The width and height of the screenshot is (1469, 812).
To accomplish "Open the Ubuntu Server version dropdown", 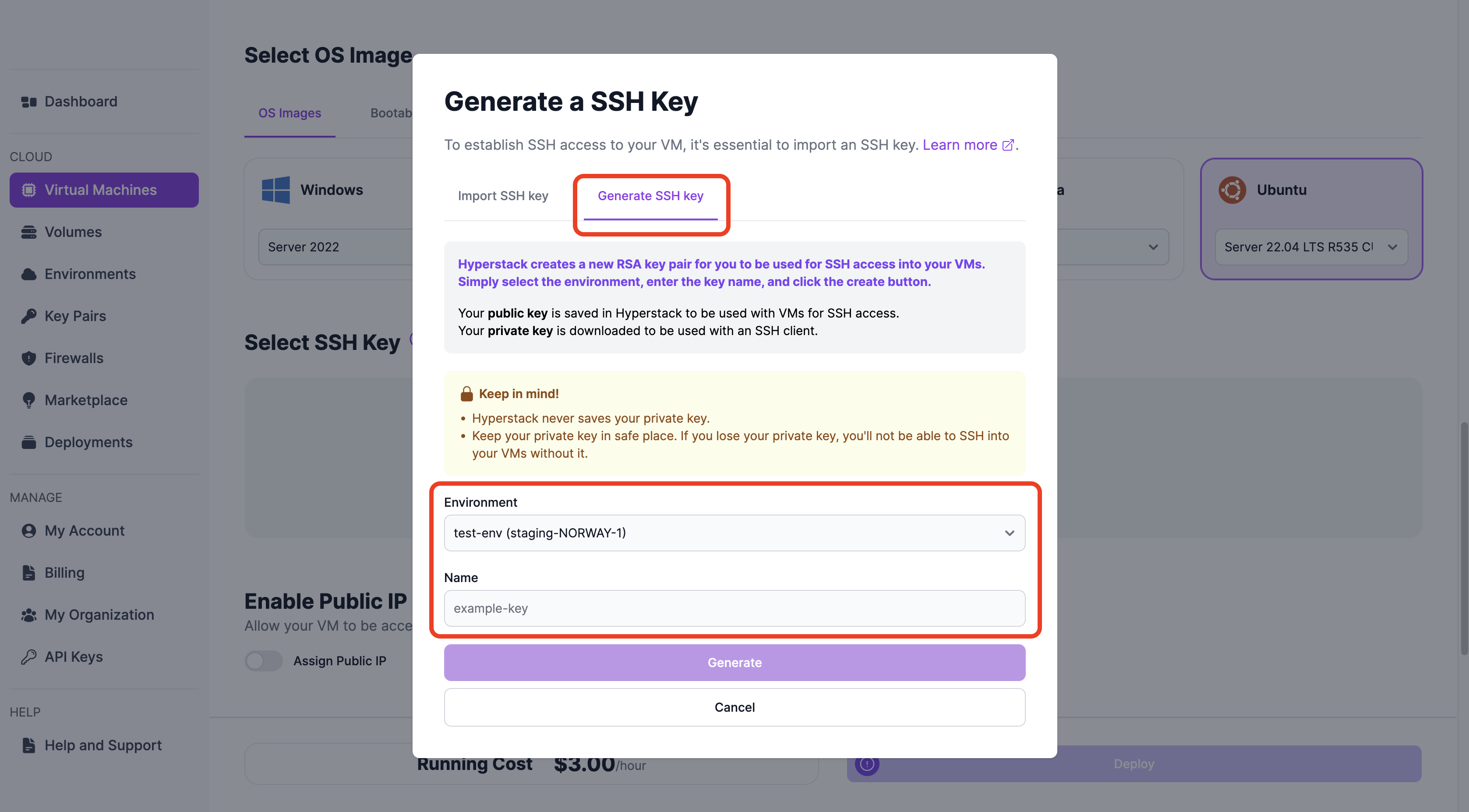I will tap(1310, 247).
